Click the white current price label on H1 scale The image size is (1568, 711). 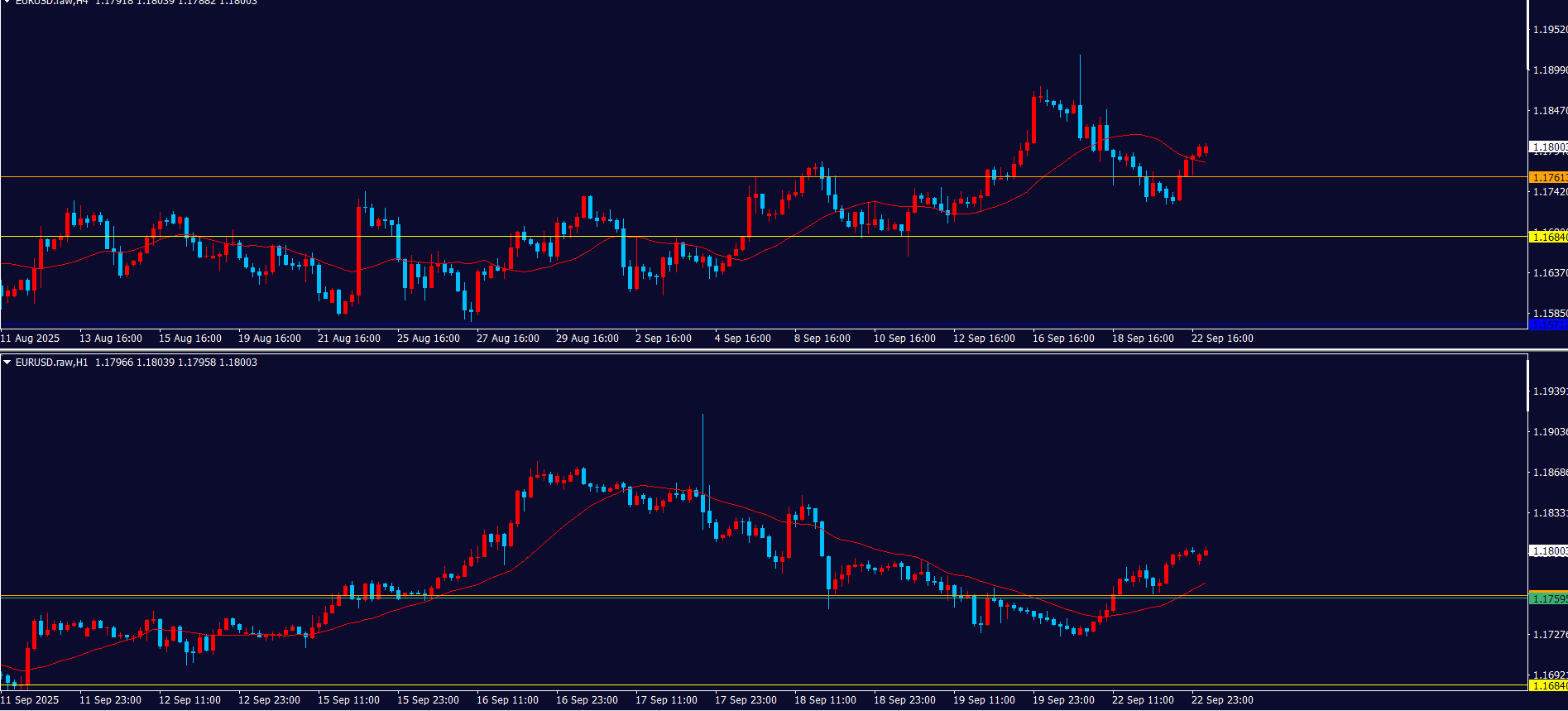point(1547,550)
